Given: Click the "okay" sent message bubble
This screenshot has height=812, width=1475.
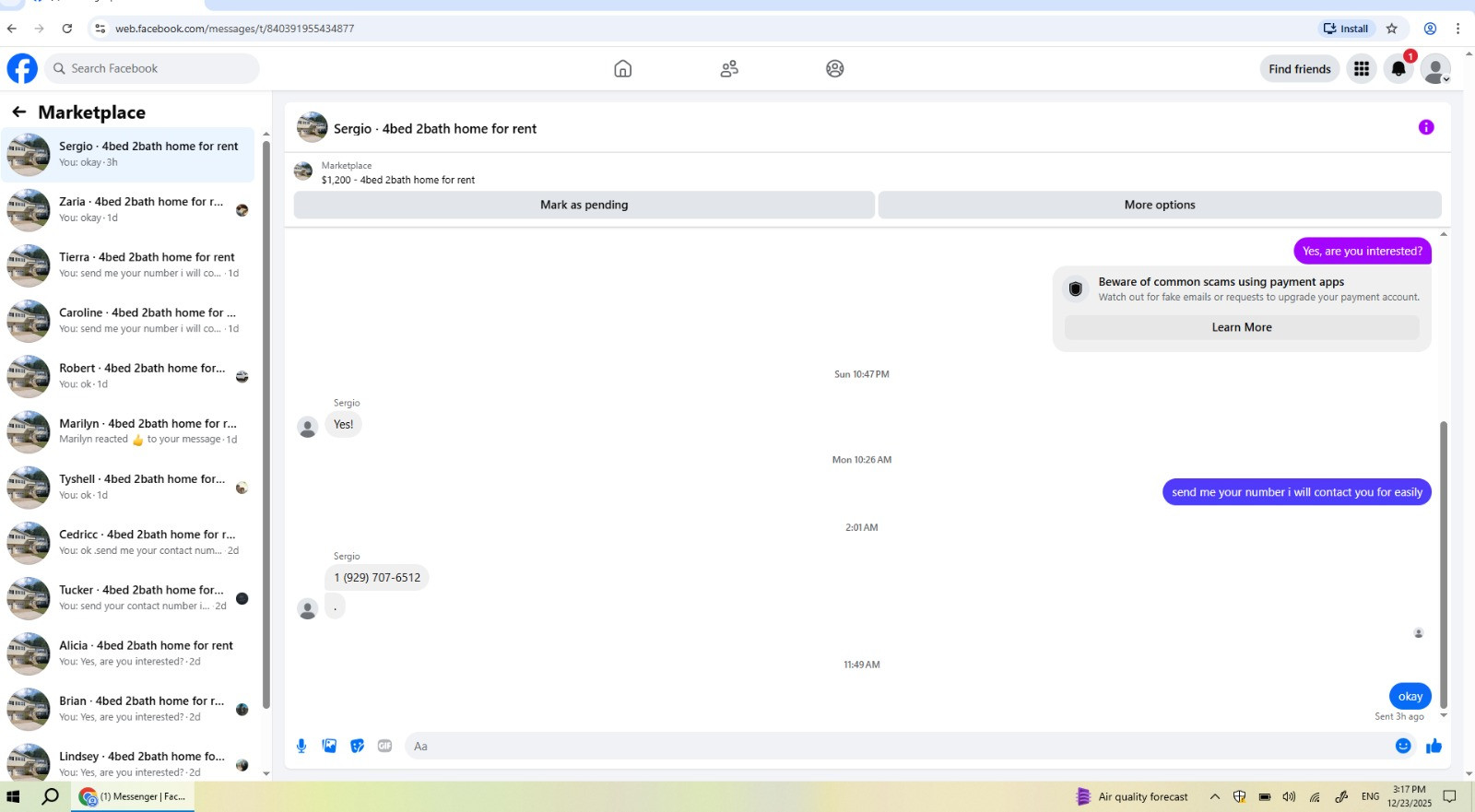Looking at the screenshot, I should [1410, 696].
